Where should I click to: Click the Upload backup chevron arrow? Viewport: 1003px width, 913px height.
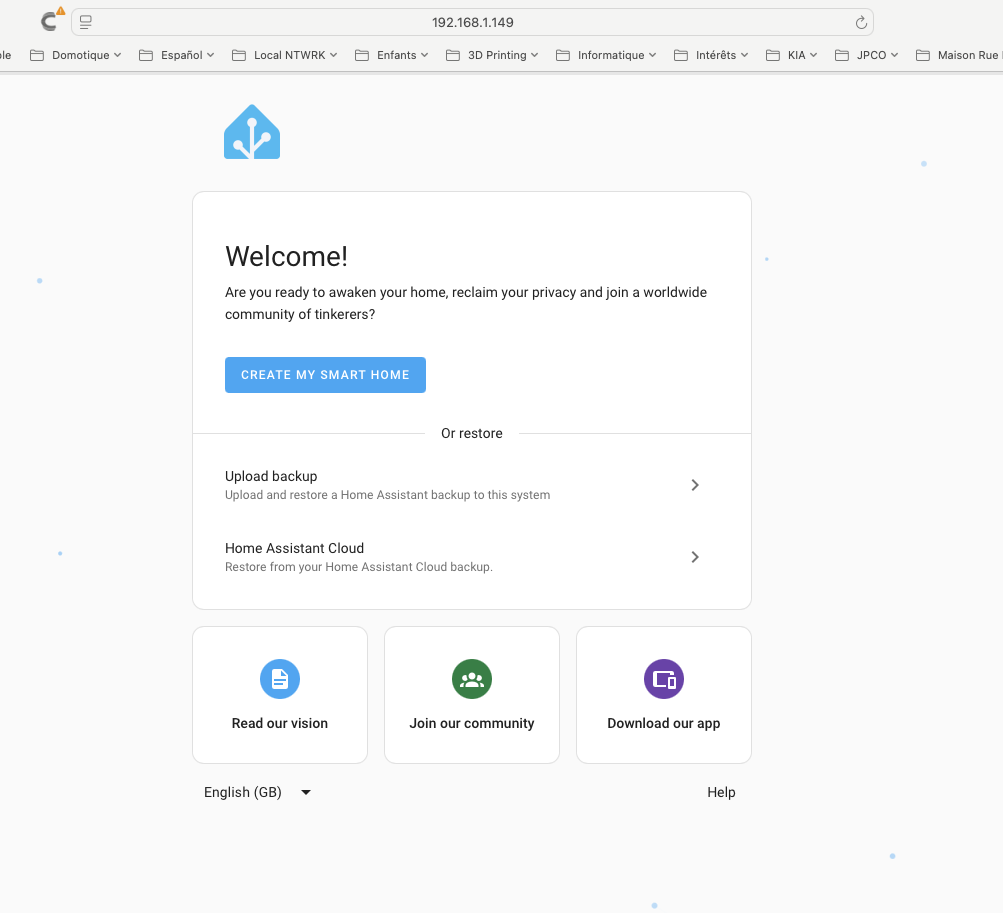coord(695,485)
